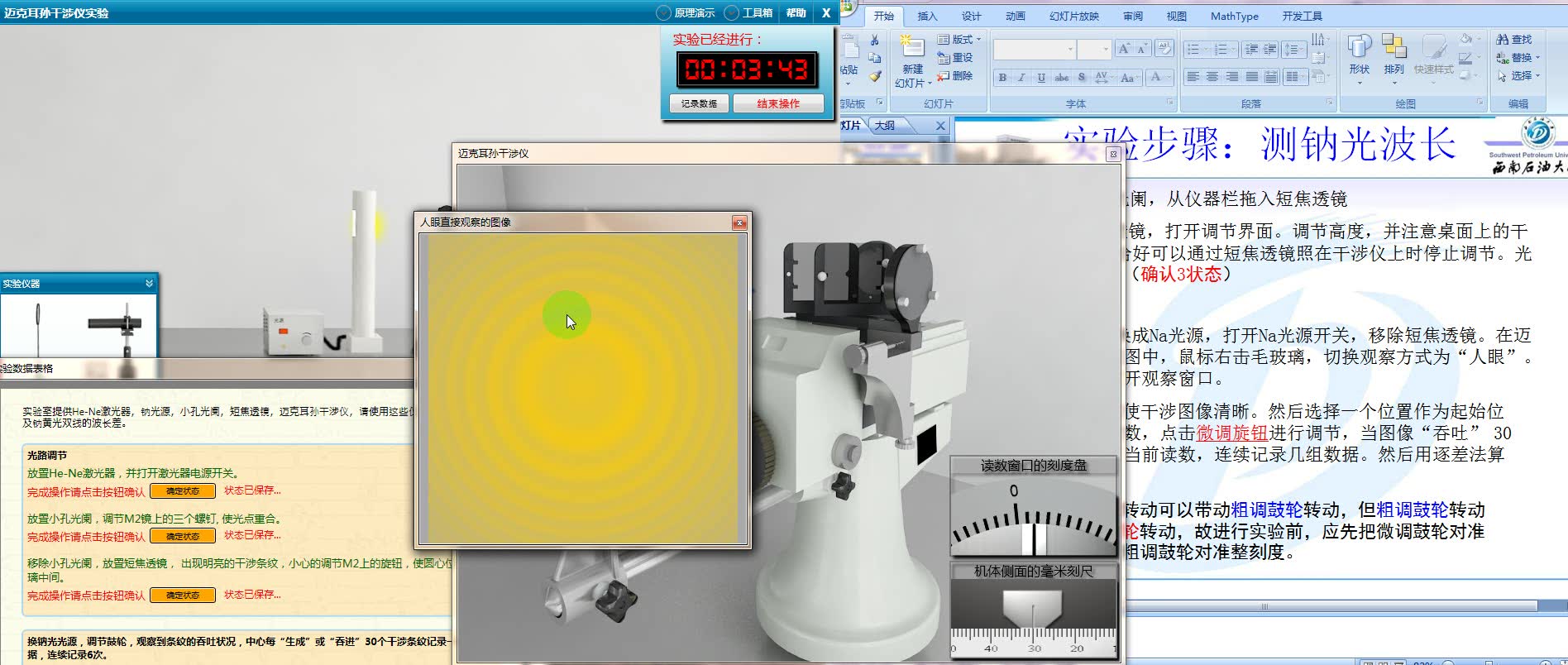The width and height of the screenshot is (1568, 665).
Task: Open the 替换 Replace dropdown
Action: [x=1518, y=58]
